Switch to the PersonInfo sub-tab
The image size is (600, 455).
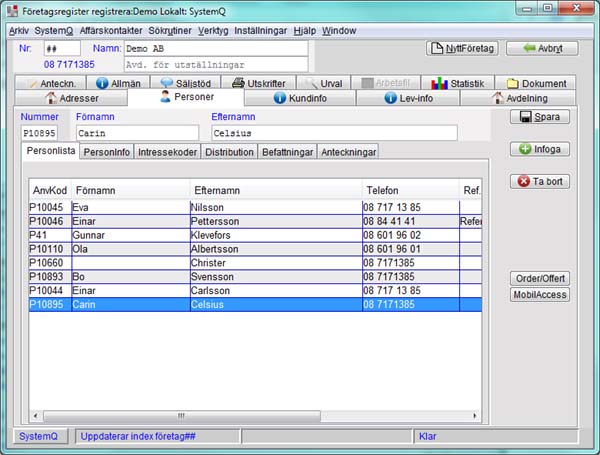tap(107, 152)
